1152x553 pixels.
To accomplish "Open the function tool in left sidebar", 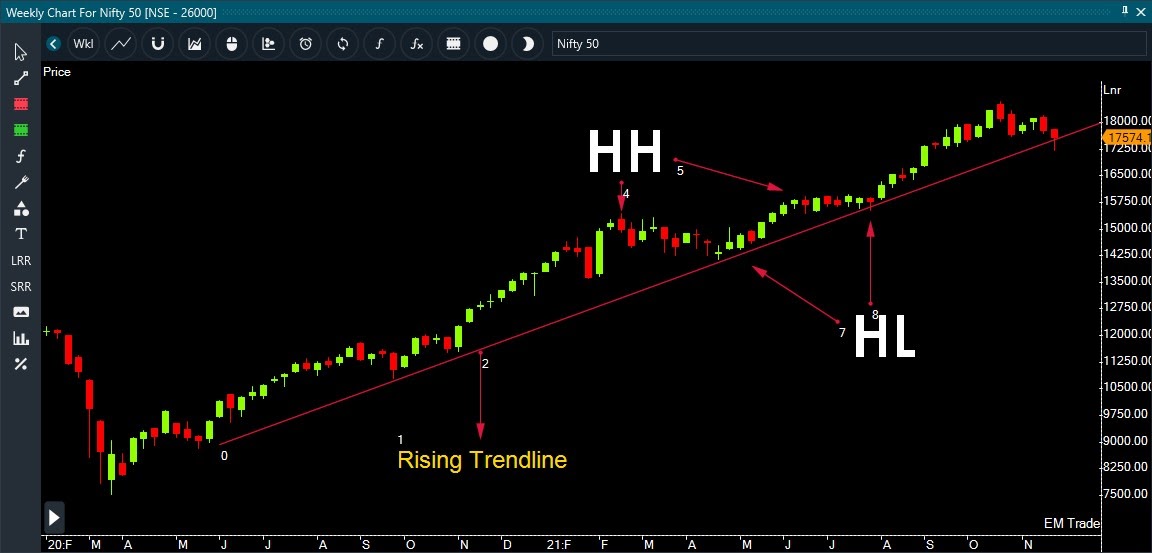I will point(21,156).
